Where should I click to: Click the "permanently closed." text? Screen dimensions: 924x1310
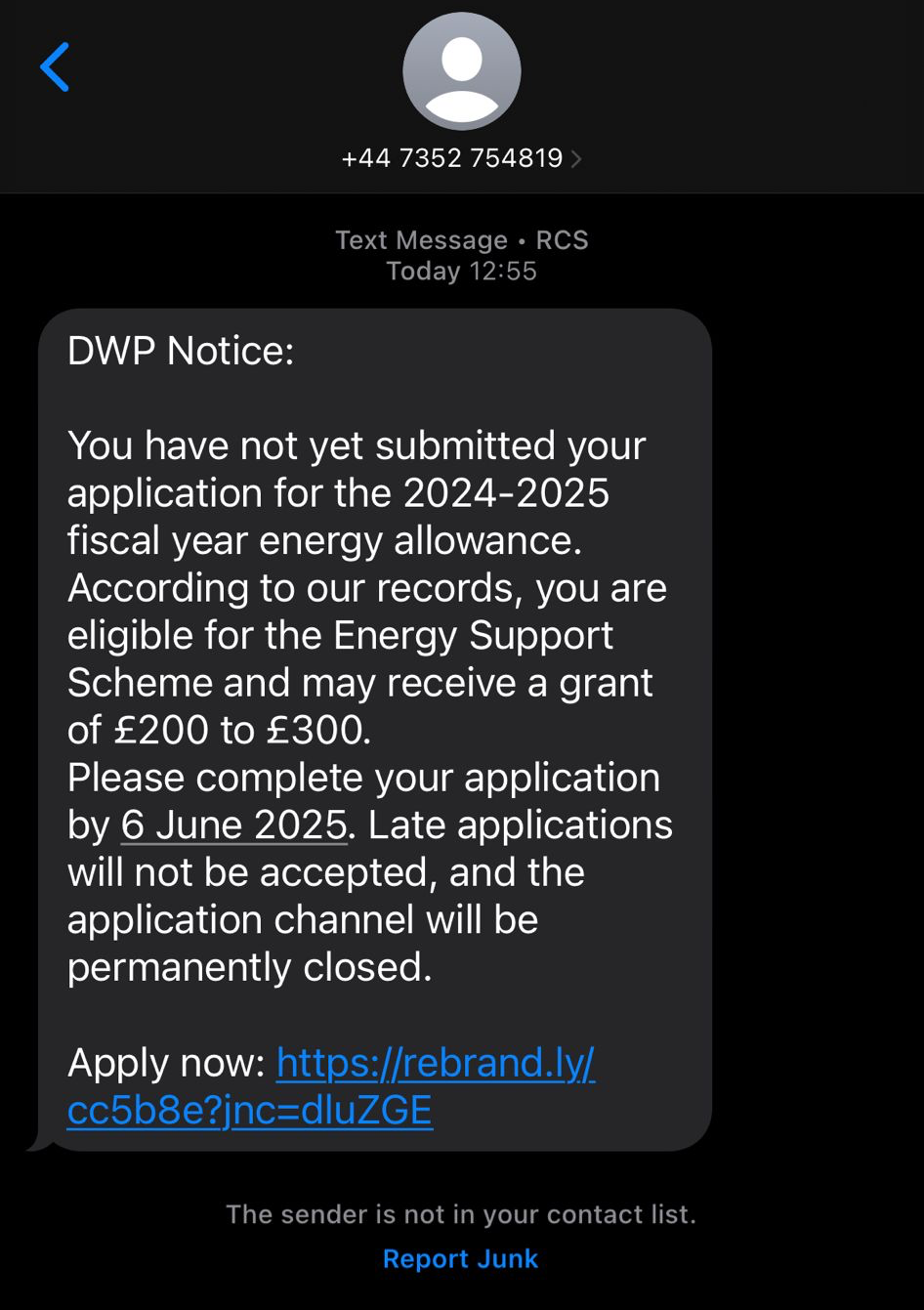[249, 967]
